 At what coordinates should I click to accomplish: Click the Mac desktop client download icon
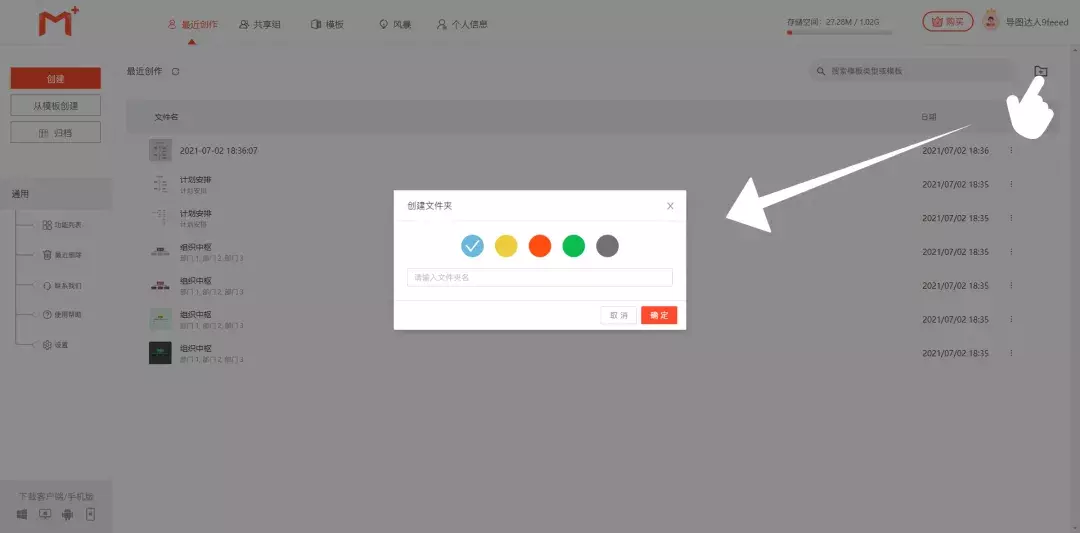44,514
